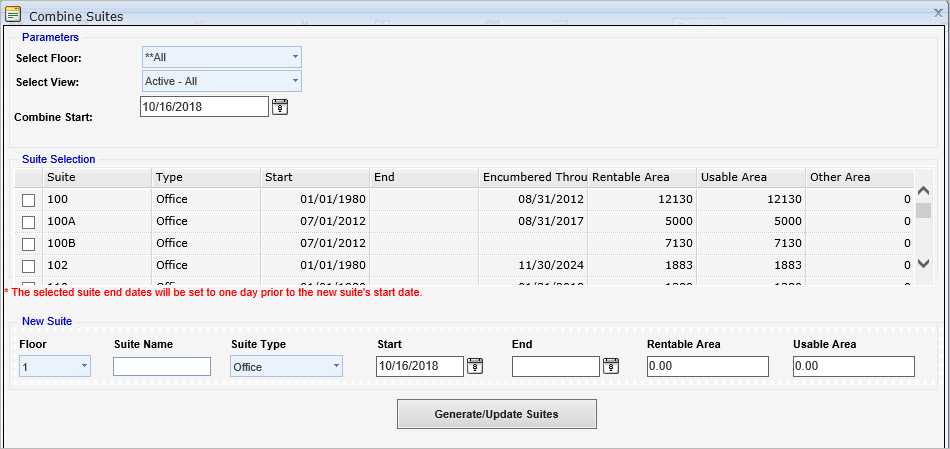This screenshot has width=950, height=449.
Task: Open the Combine Start calendar picker
Action: pos(280,107)
